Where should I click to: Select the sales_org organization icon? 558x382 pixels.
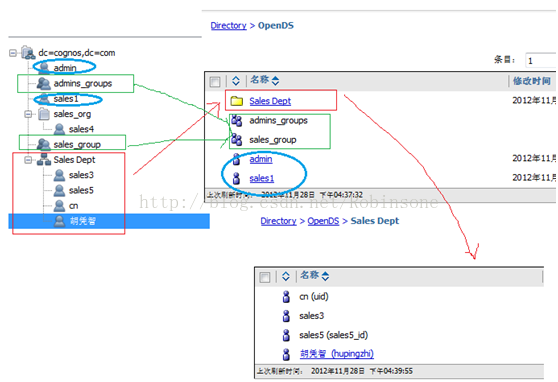(44, 114)
